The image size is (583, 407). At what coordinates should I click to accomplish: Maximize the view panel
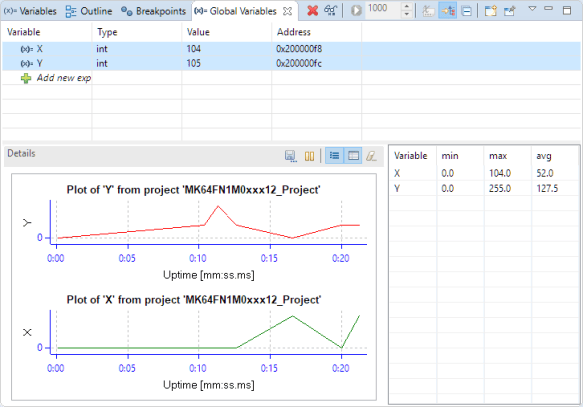567,10
